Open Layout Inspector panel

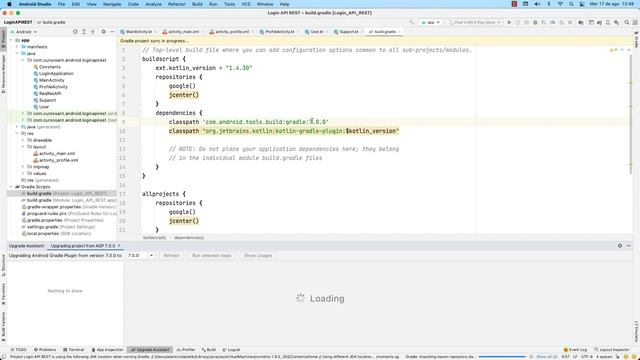611,350
